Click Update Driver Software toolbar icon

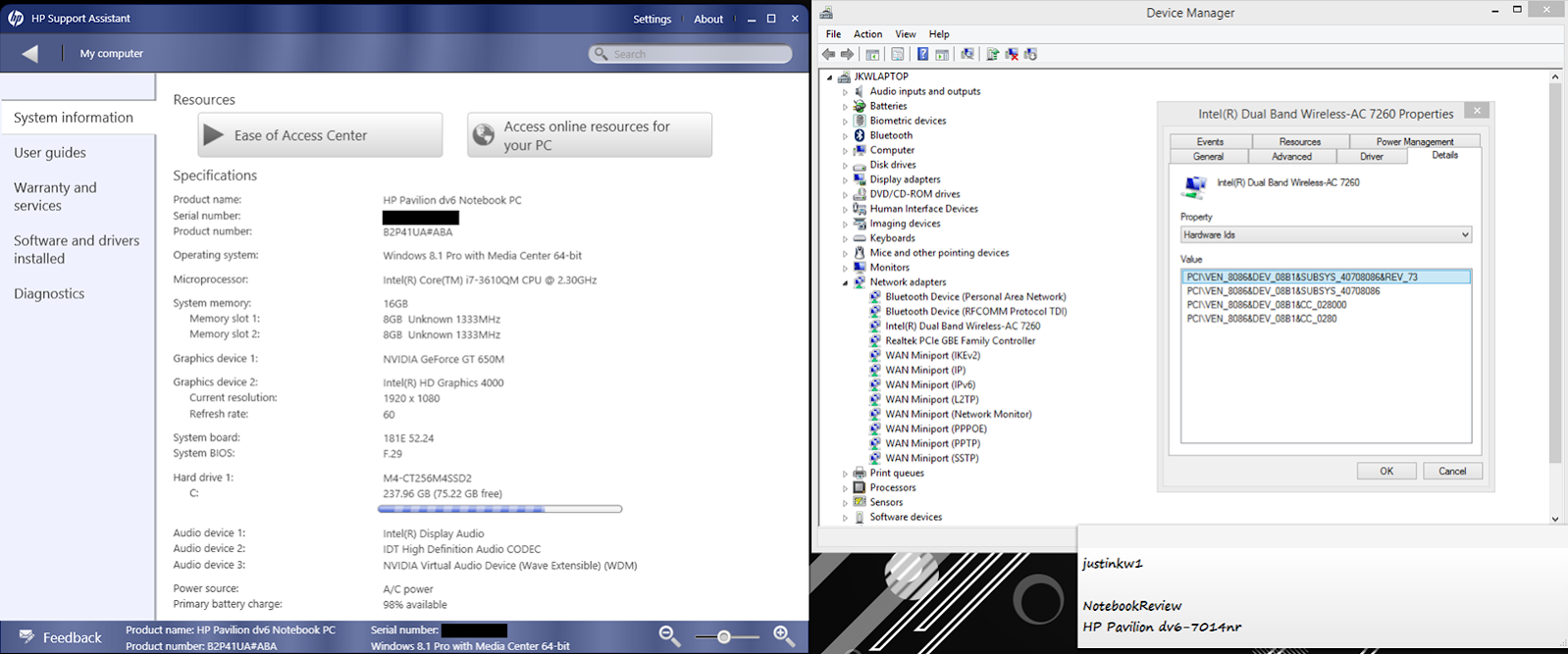click(x=993, y=54)
